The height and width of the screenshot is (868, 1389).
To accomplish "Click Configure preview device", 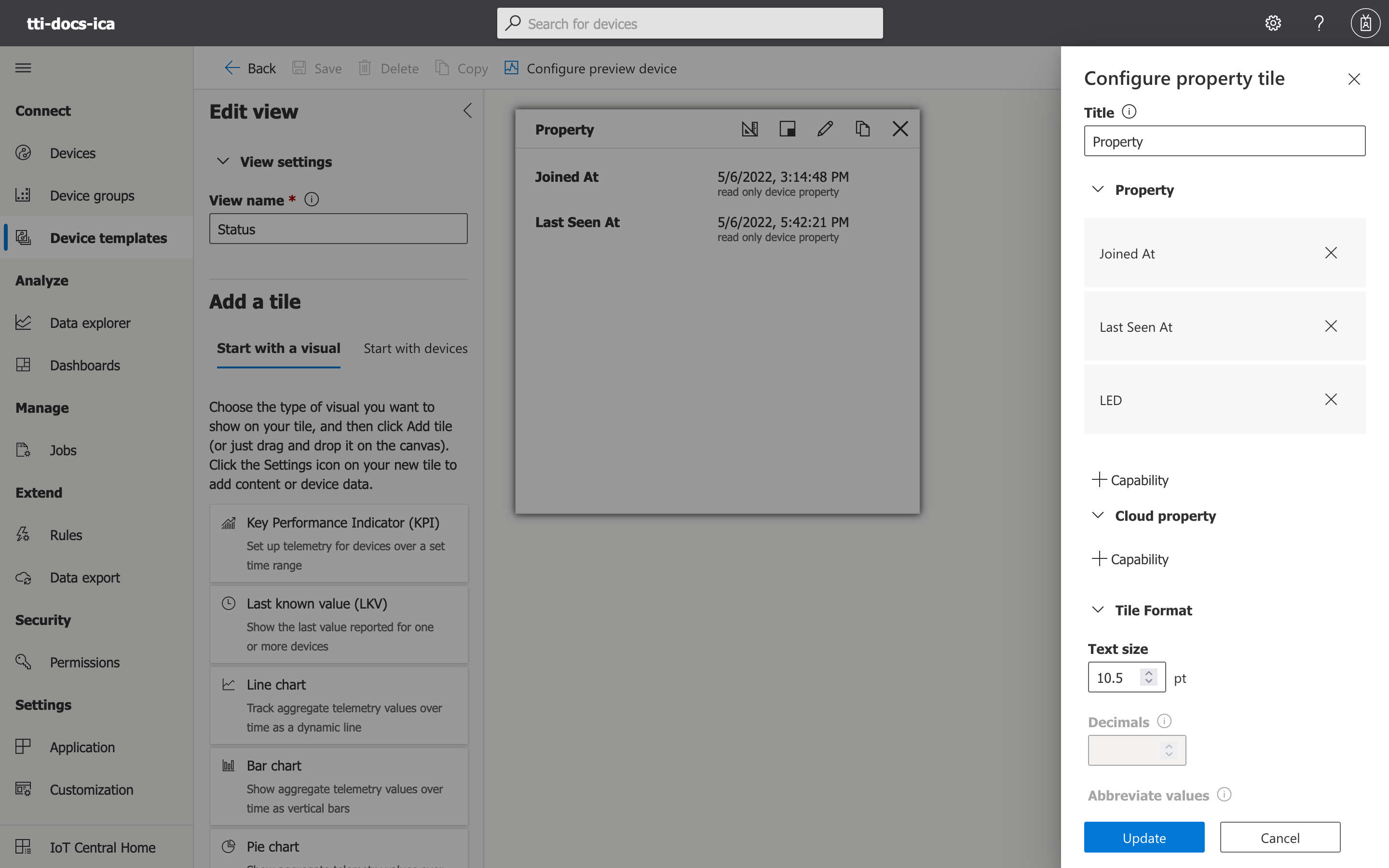I will click(590, 68).
